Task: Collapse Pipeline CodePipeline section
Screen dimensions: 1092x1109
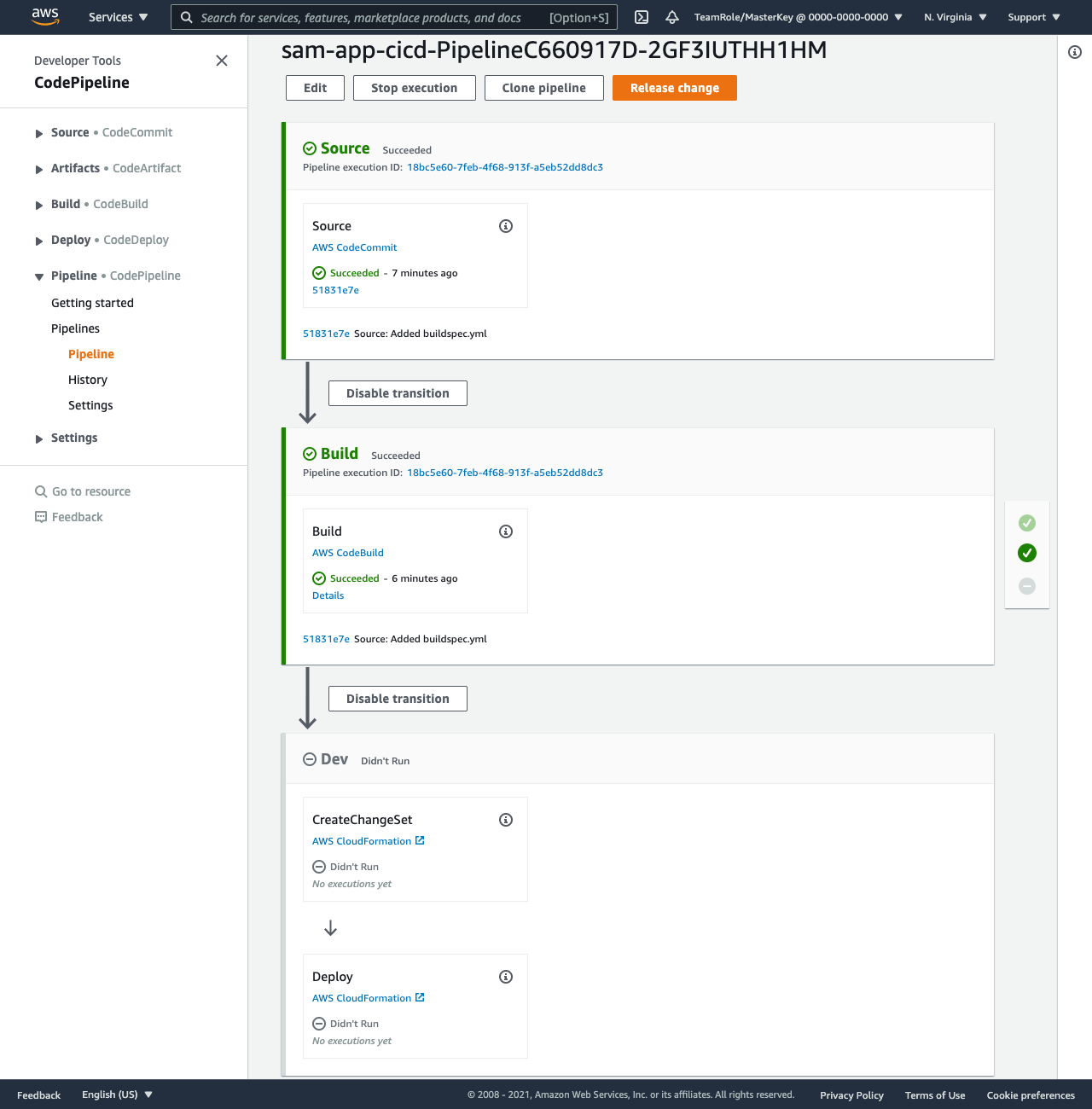Action: click(39, 276)
